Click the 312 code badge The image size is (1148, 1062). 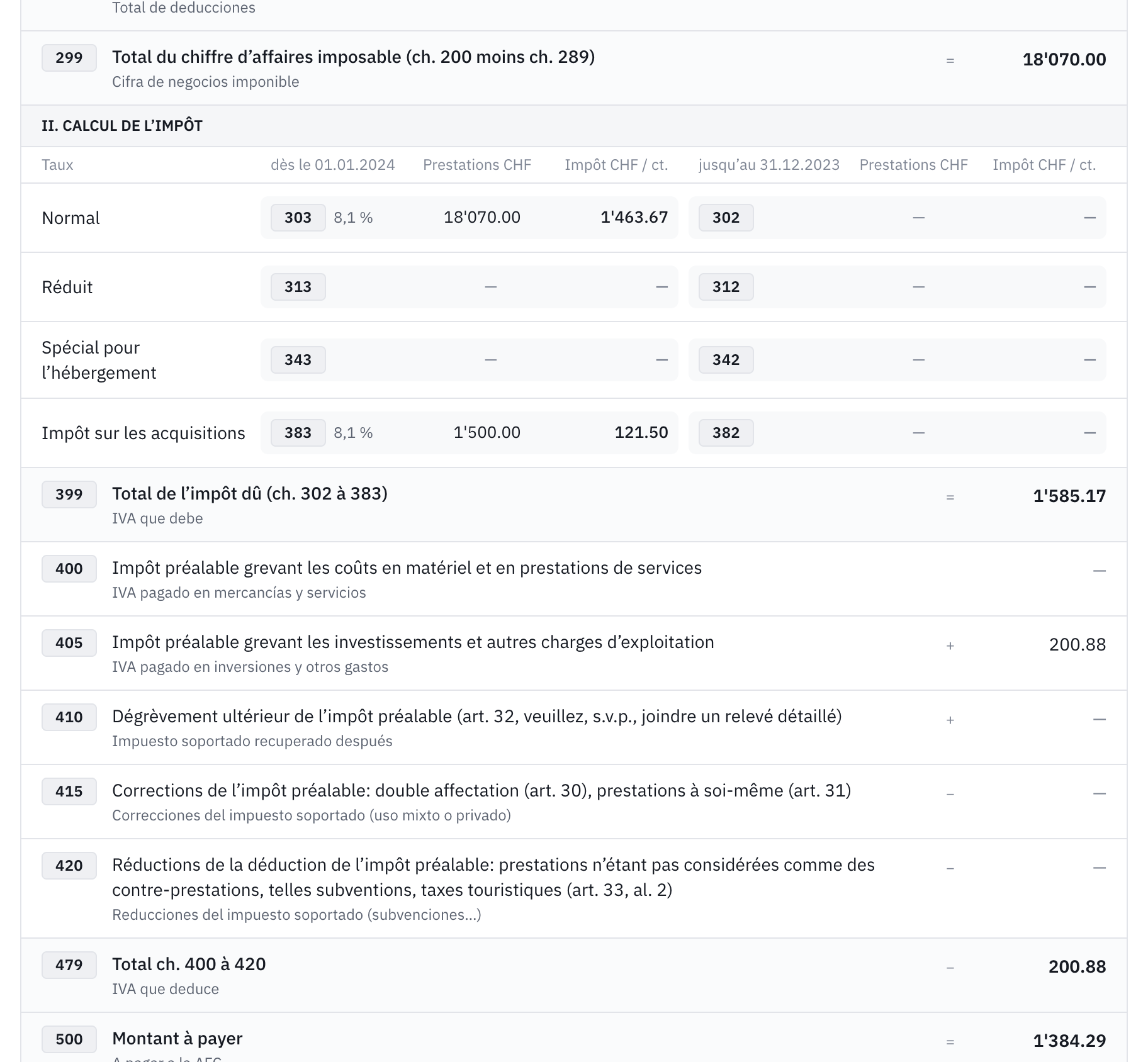click(726, 287)
